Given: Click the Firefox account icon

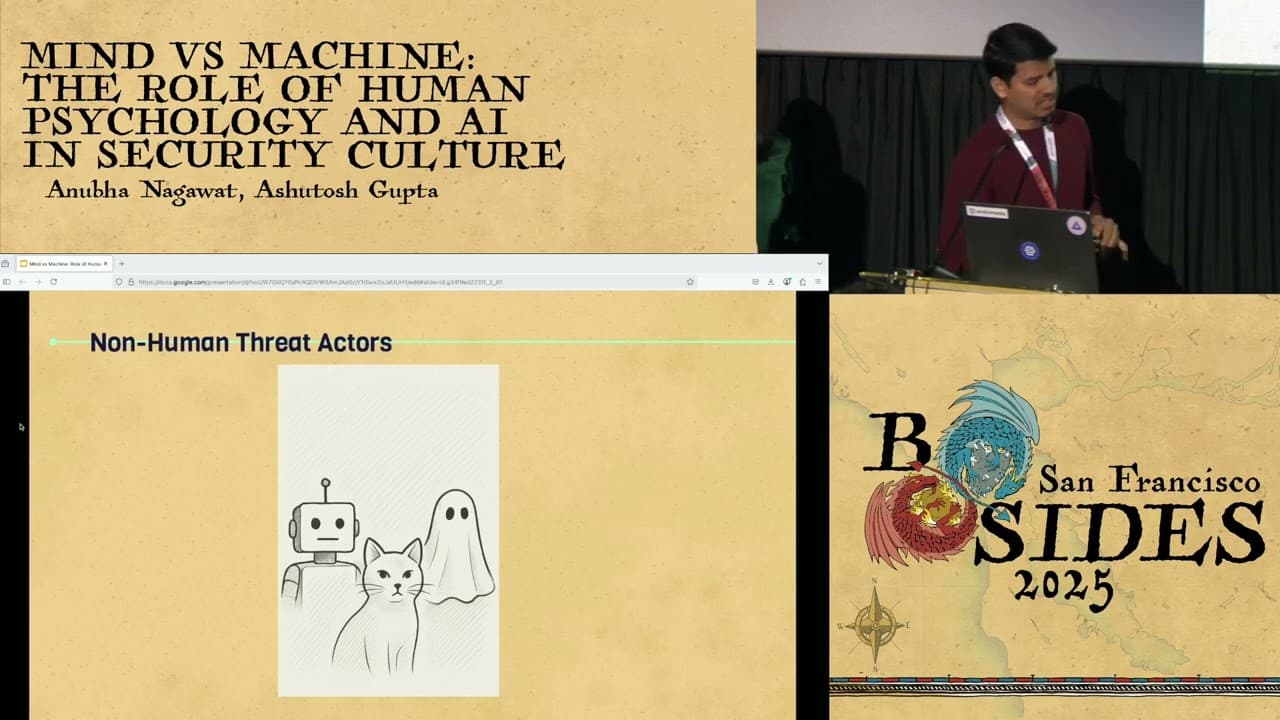Looking at the screenshot, I should (x=803, y=281).
